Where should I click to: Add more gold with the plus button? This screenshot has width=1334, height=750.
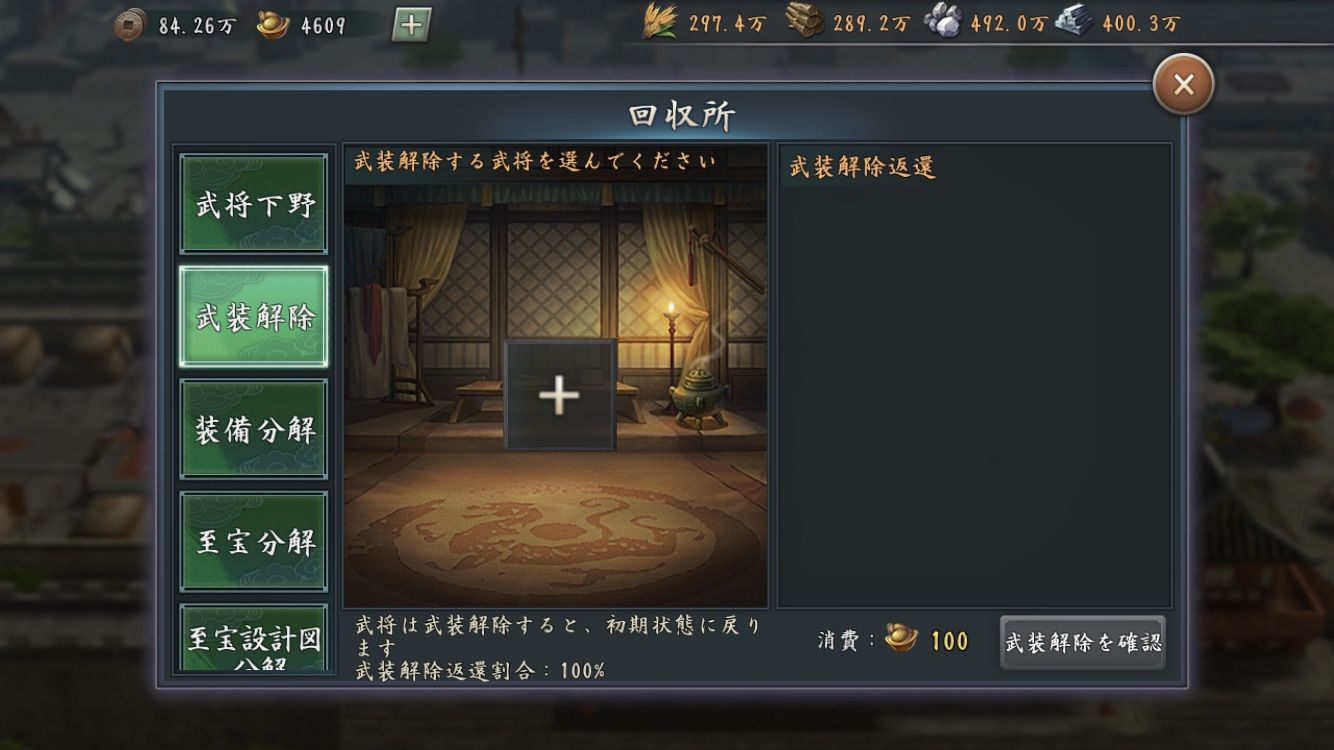click(x=411, y=24)
